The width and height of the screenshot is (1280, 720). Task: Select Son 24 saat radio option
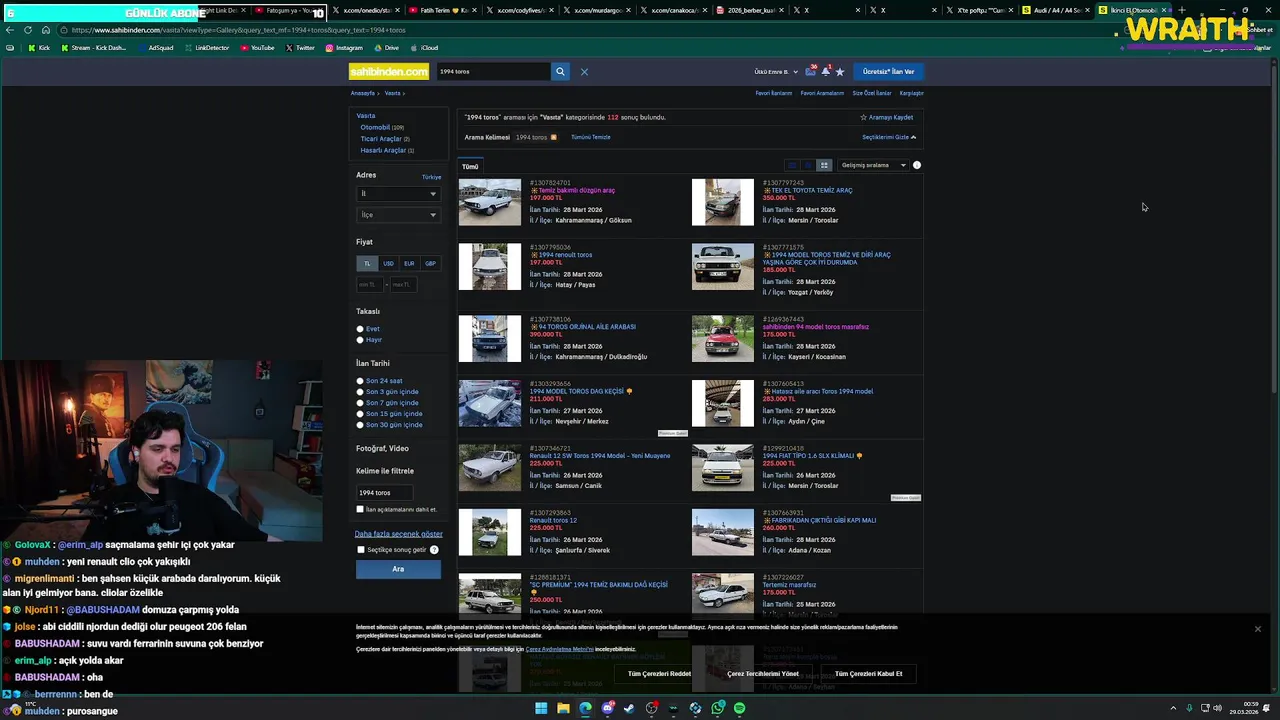(x=360, y=381)
